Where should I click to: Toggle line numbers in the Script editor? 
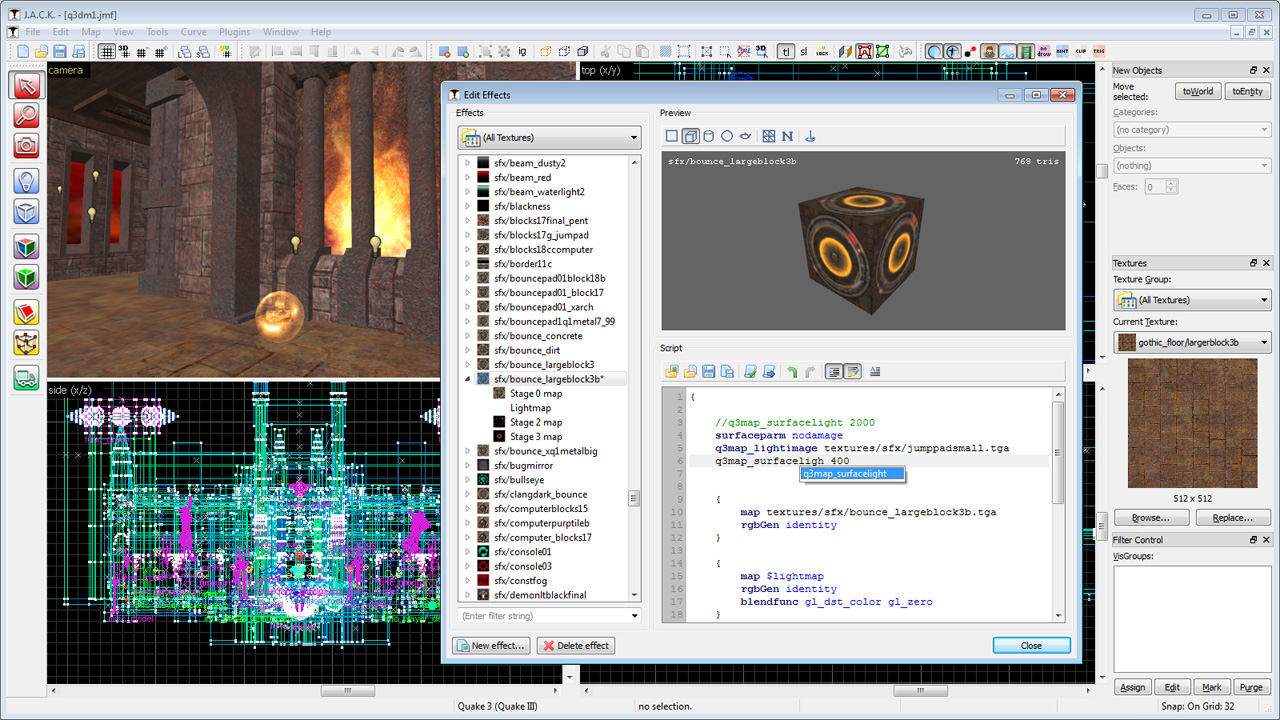[835, 371]
